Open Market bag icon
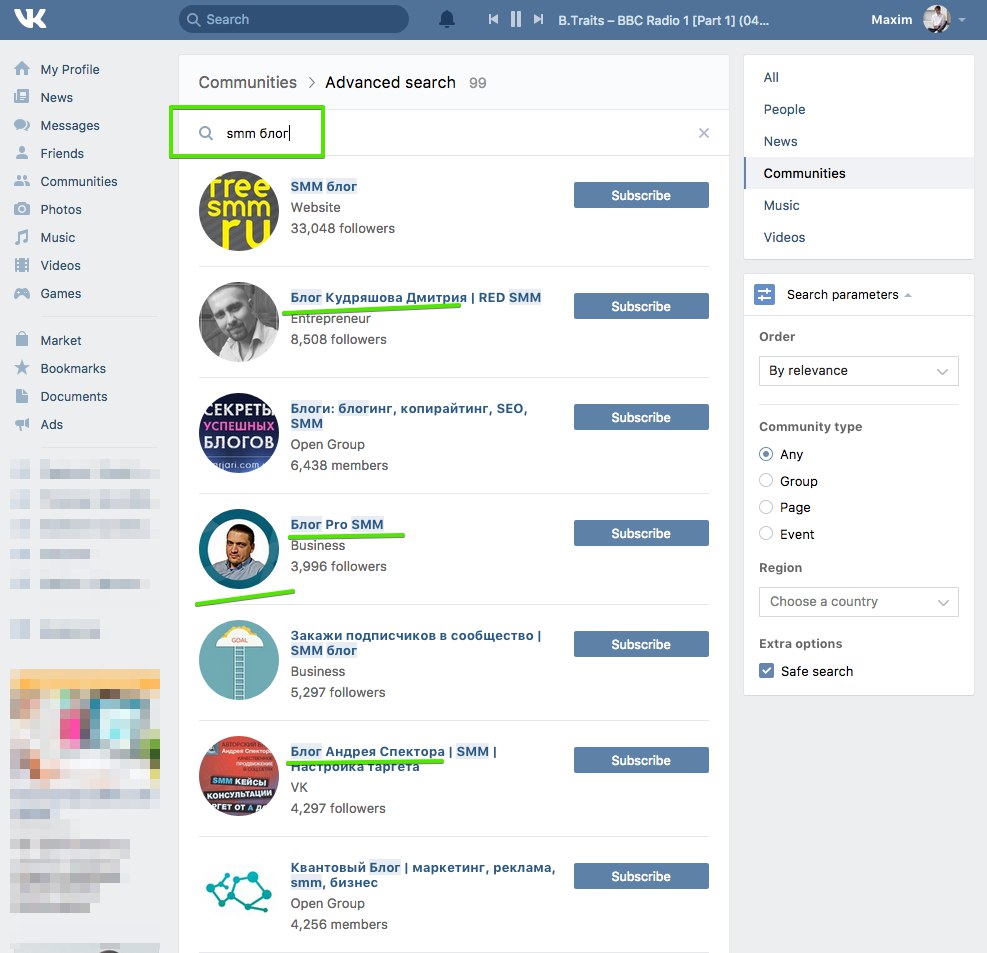Viewport: 987px width, 953px height. point(22,339)
